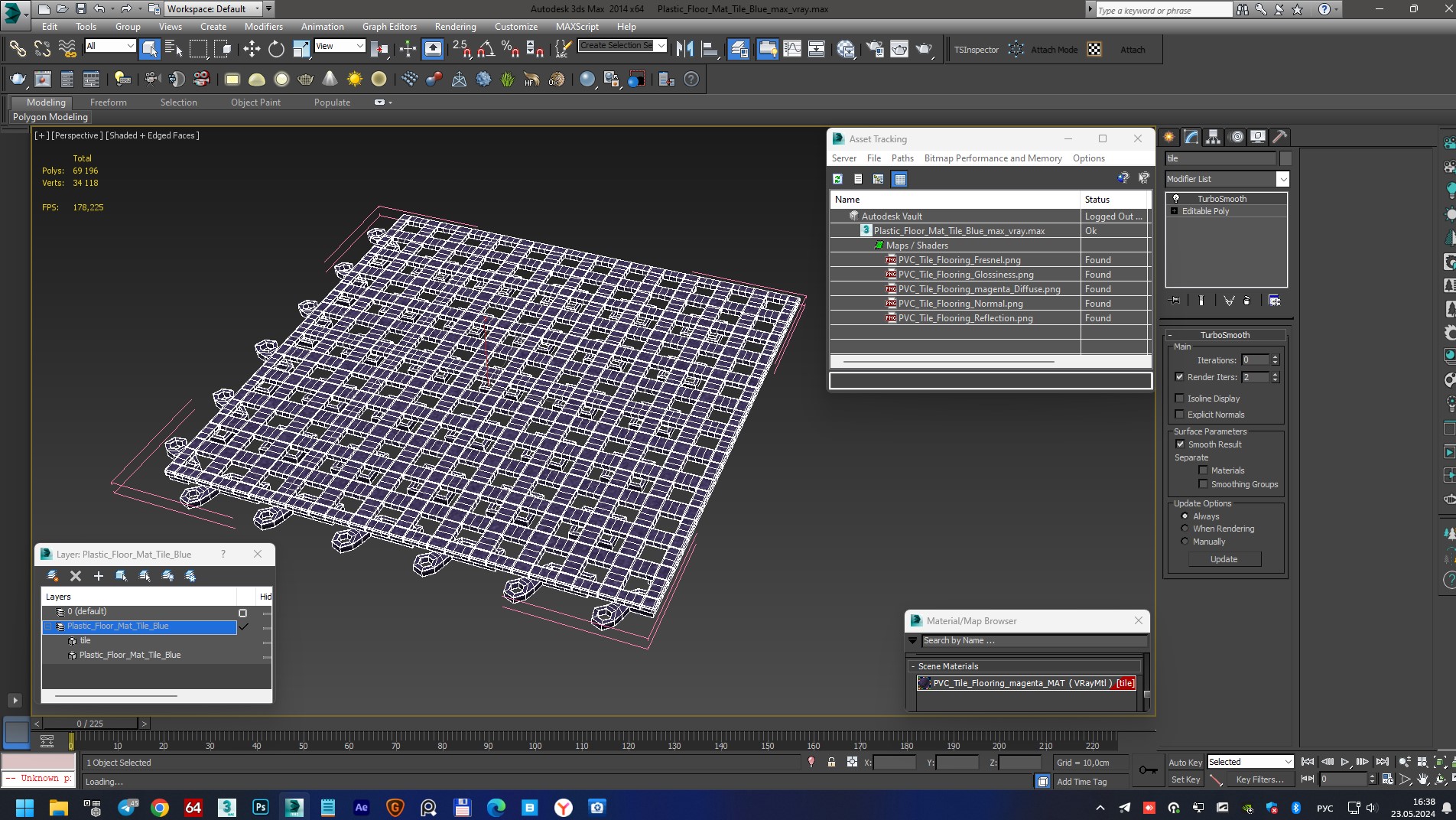Image resolution: width=1456 pixels, height=820 pixels.
Task: Click the Time Configuration icon
Action: click(x=1387, y=779)
